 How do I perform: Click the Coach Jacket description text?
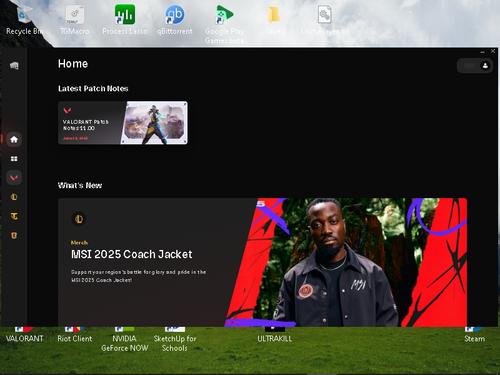pyautogui.click(x=138, y=276)
